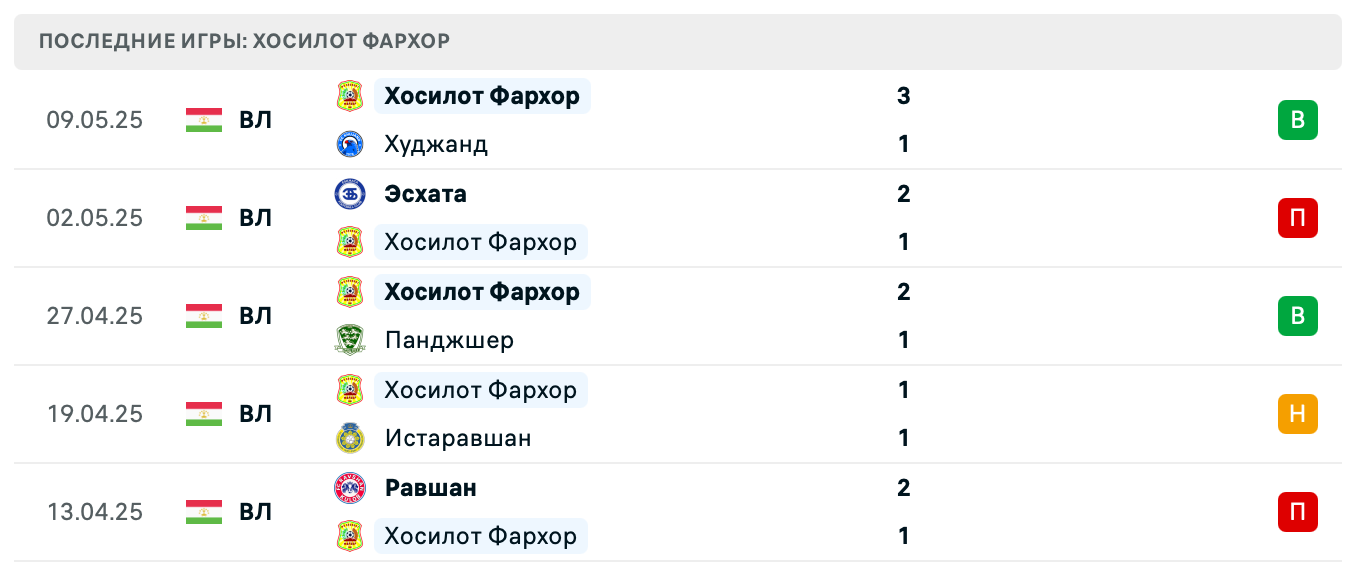
Task: Click the Tajikistan flag on the 02.05.25 row
Action: click(203, 218)
